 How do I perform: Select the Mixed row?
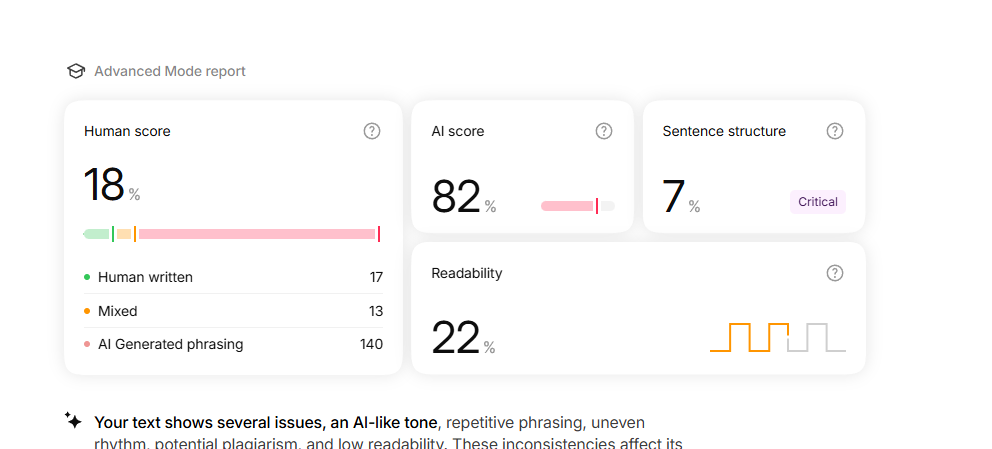233,311
